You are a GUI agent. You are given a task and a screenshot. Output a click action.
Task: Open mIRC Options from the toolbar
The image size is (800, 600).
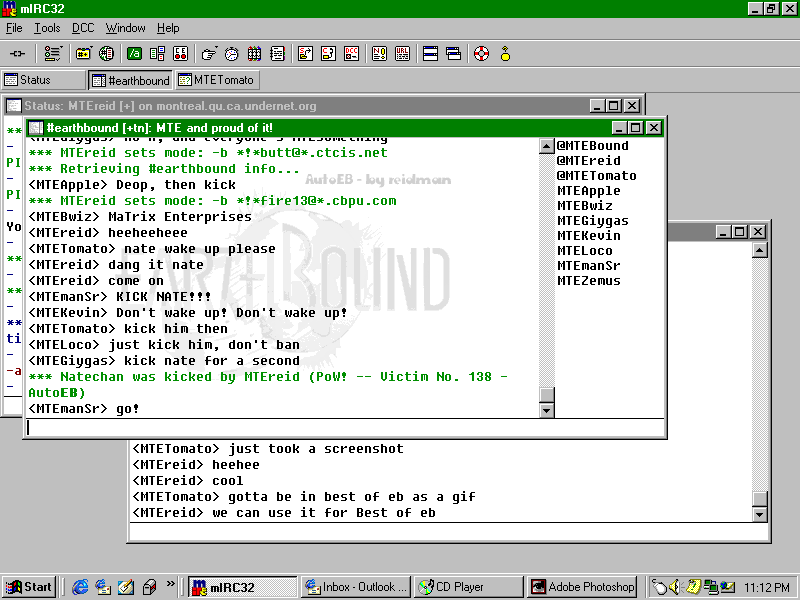[52, 54]
